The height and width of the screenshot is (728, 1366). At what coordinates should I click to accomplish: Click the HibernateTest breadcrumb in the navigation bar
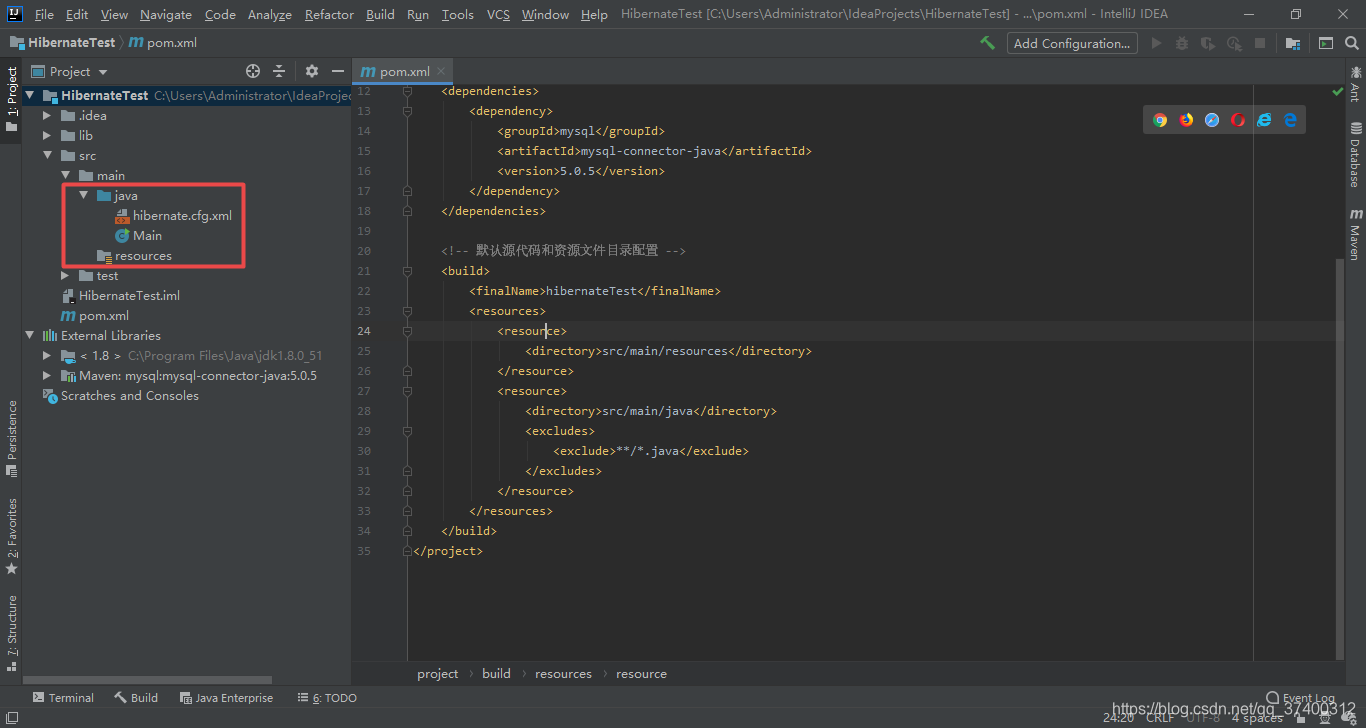click(x=62, y=43)
